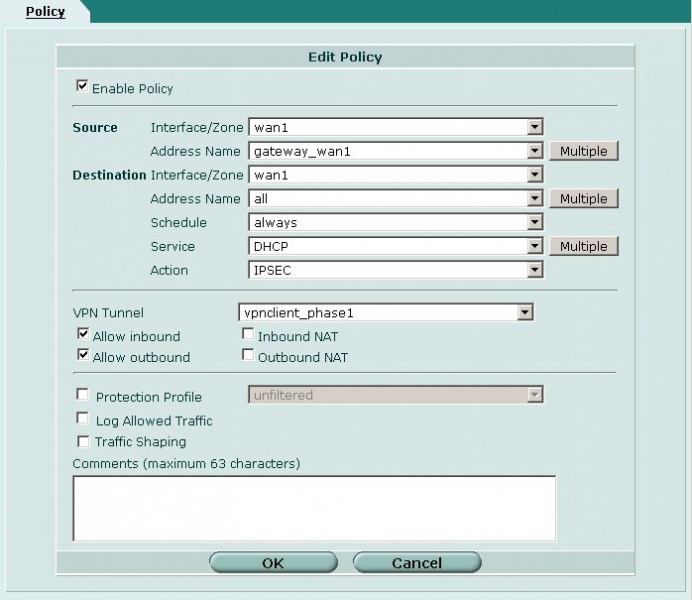Open the Service dropdown showing DHCP
The width and height of the screenshot is (692, 600).
[396, 246]
